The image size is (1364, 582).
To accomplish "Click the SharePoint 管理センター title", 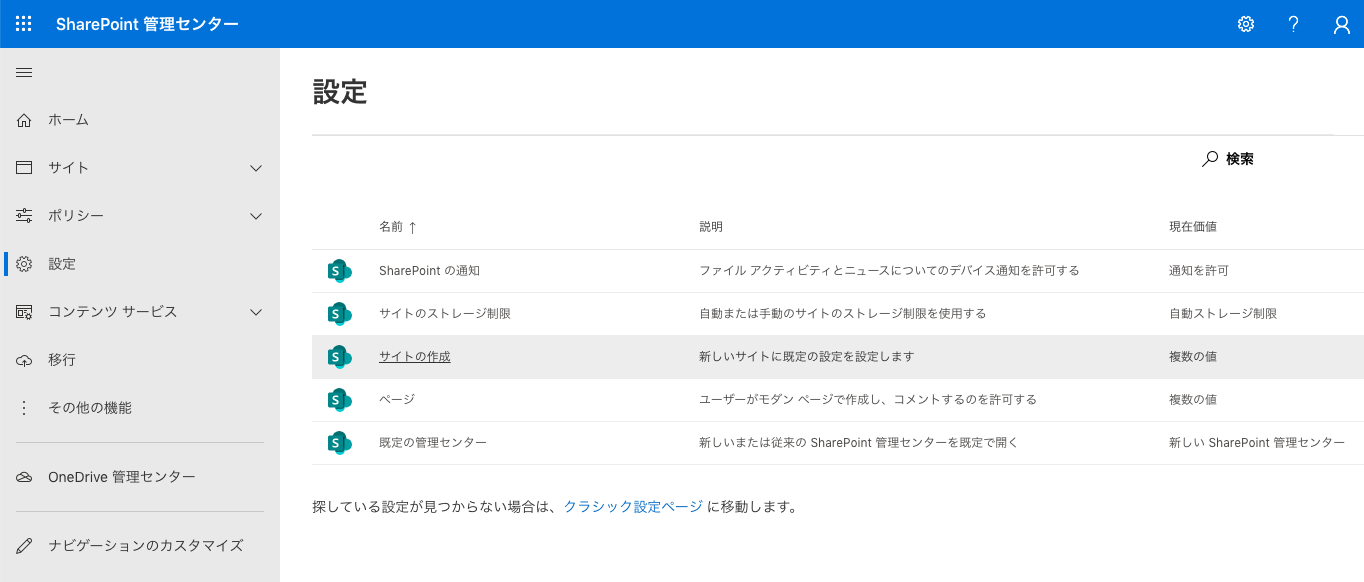I will coord(148,24).
